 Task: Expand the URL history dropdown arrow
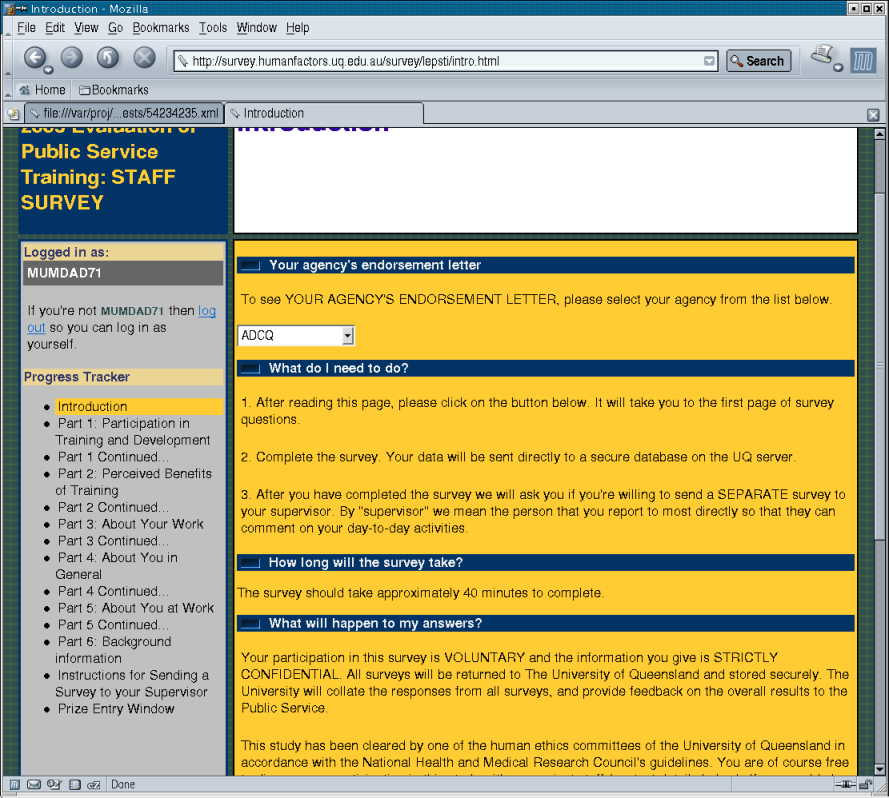(709, 61)
